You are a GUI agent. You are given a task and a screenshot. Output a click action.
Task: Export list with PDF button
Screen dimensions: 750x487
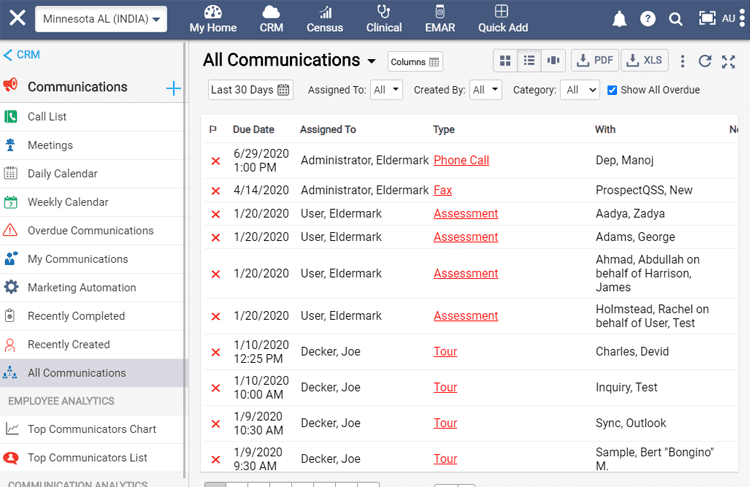point(595,61)
